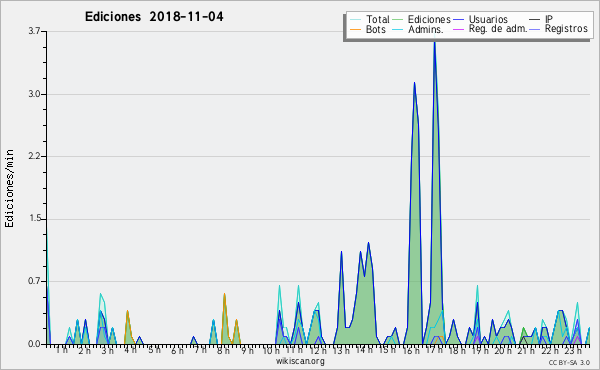Screen dimensions: 600x370
Task: Click the y-axis value 3.7
Action: click(x=35, y=31)
